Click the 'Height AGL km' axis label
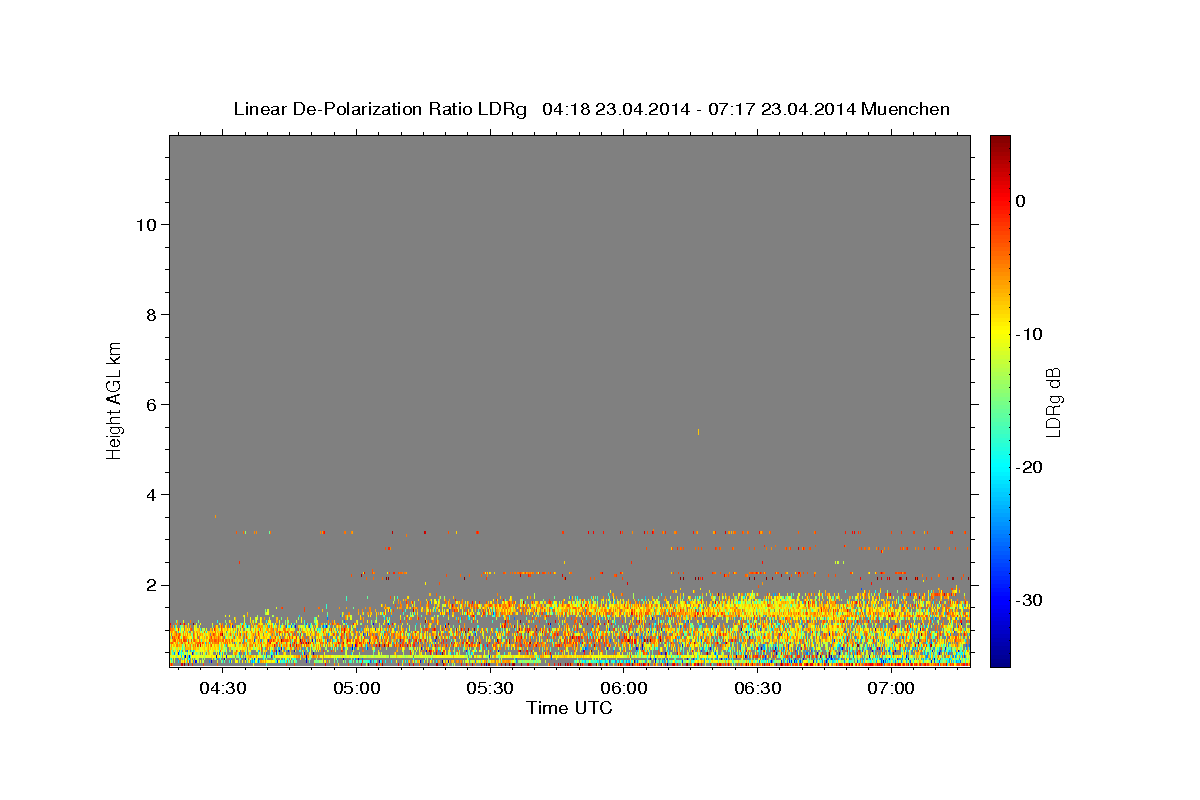Viewport: 1200px width, 800px height. point(115,400)
